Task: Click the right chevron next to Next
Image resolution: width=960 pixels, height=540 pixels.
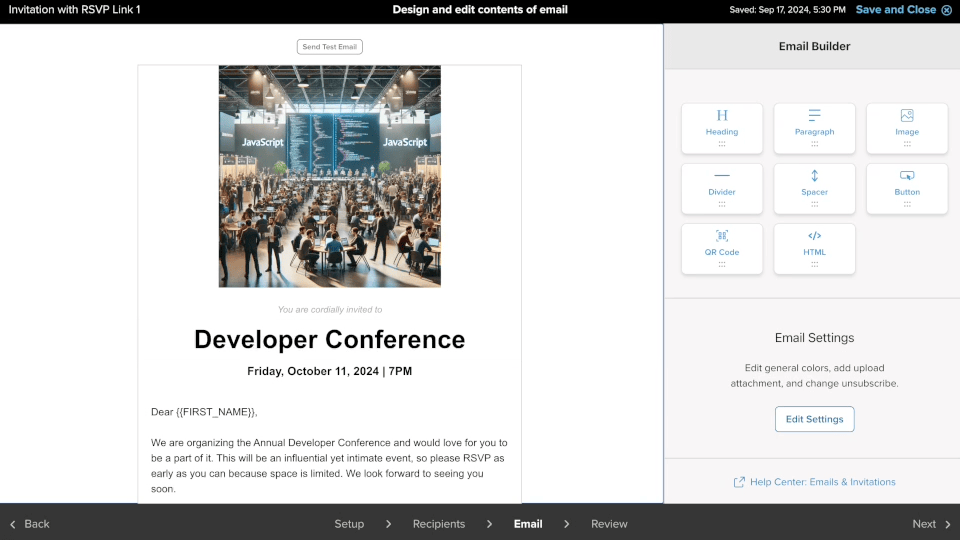Action: (948, 524)
